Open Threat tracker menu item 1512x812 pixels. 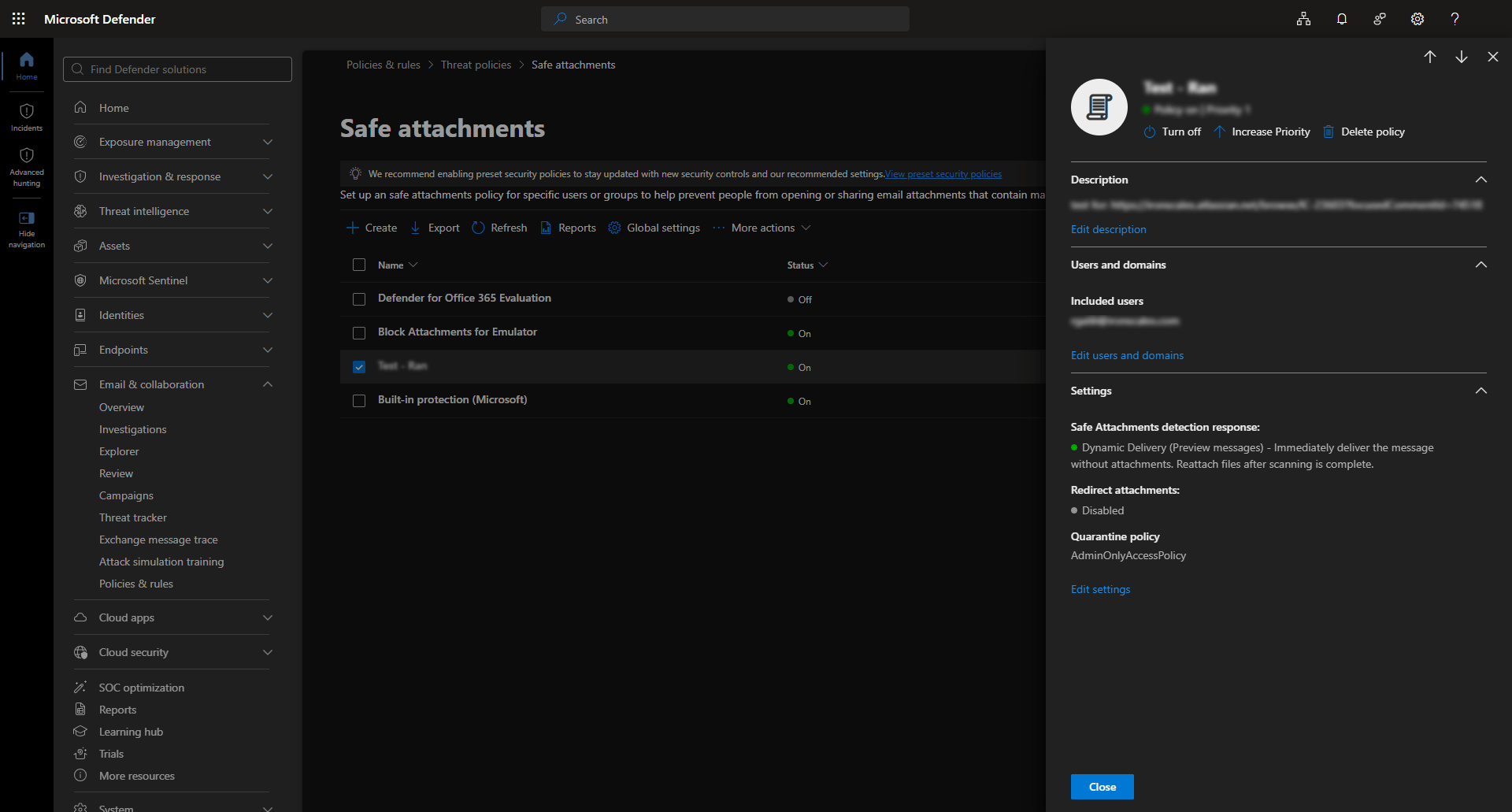click(133, 517)
